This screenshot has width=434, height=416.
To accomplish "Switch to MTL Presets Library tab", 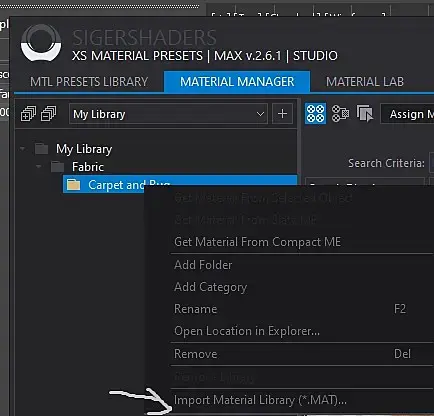I will pyautogui.click(x=89, y=82).
